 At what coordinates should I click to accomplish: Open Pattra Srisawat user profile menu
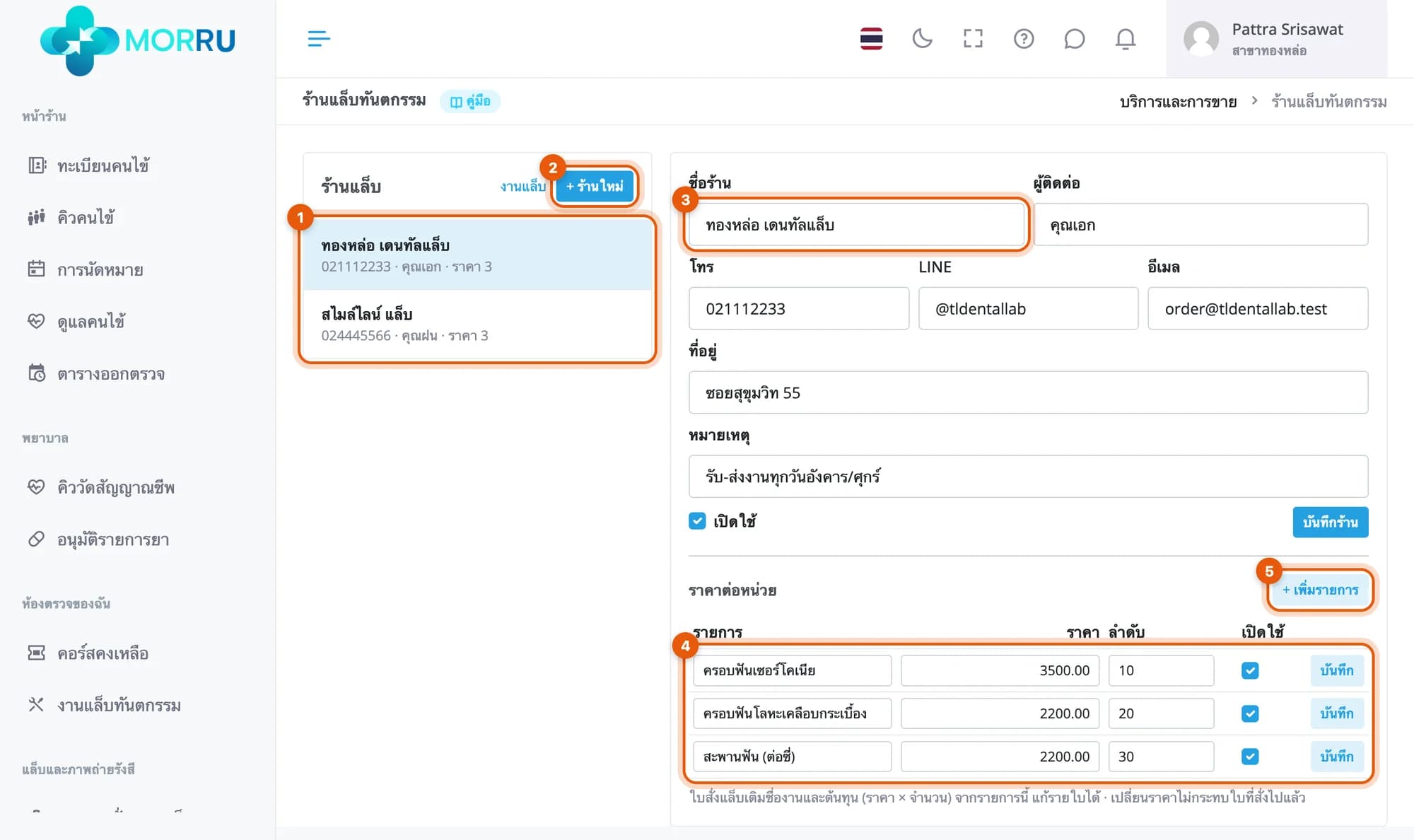tap(1276, 39)
